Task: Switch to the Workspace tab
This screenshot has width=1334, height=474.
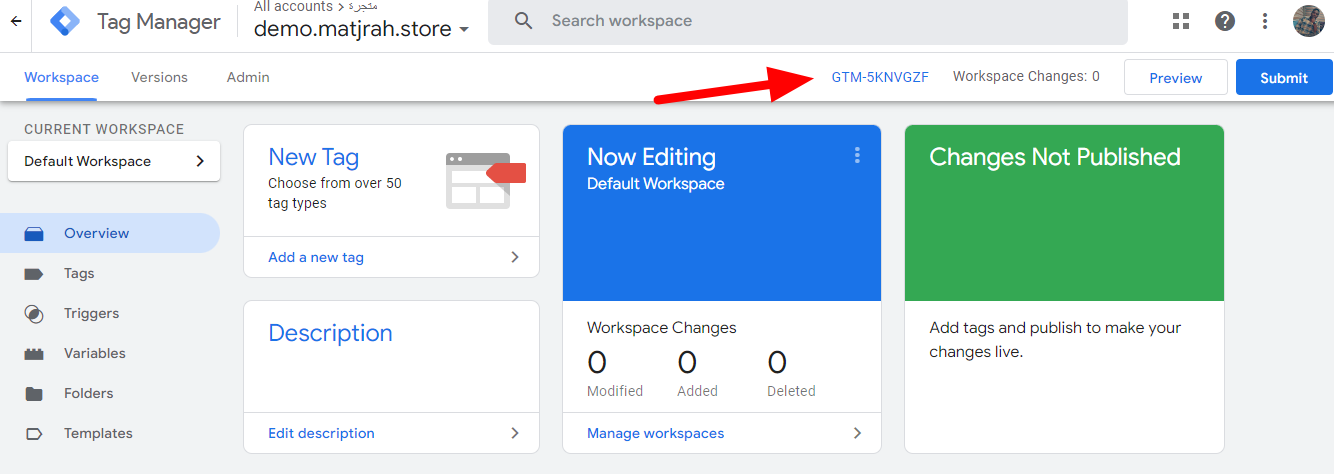Action: (62, 77)
